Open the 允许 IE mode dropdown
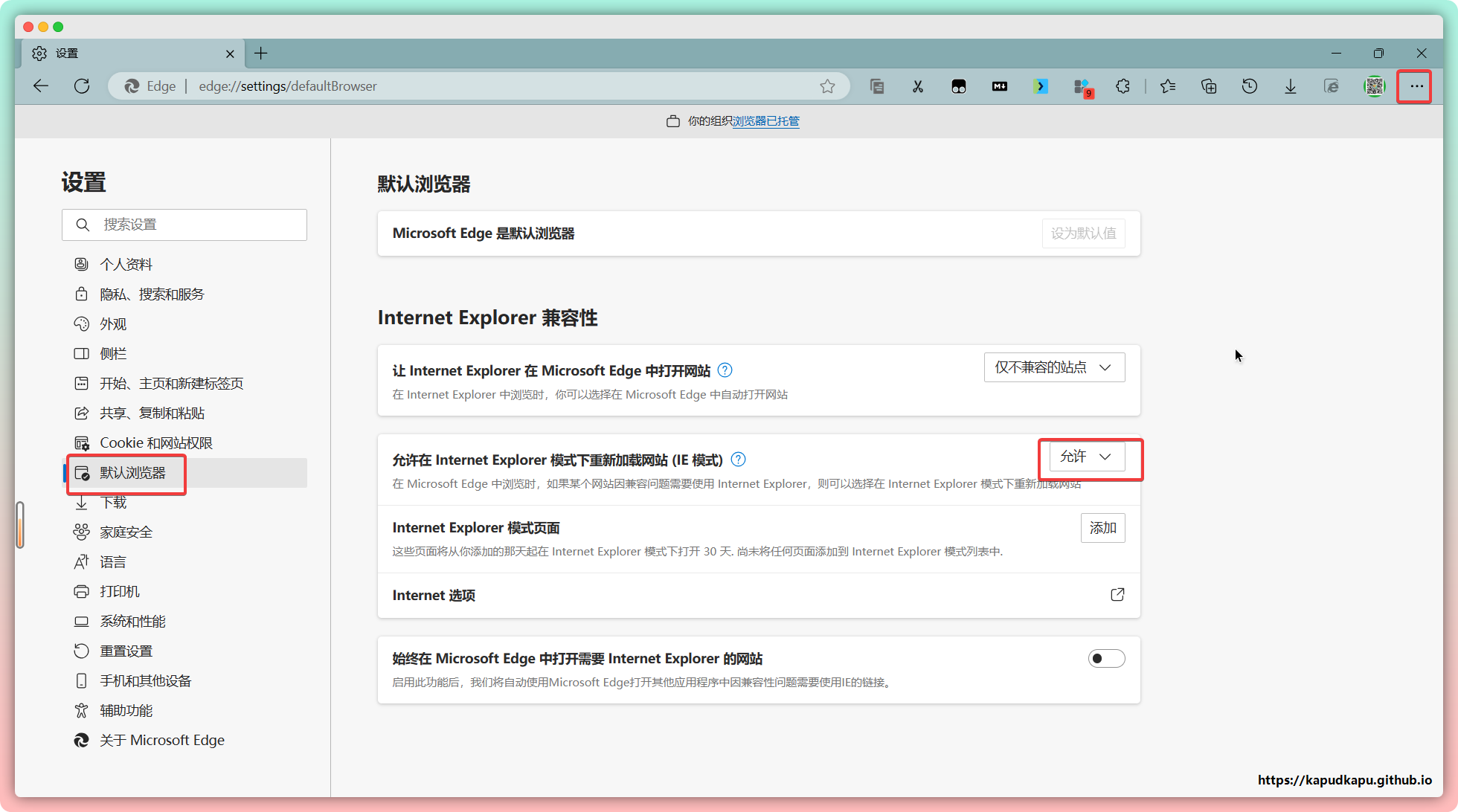 pos(1086,457)
